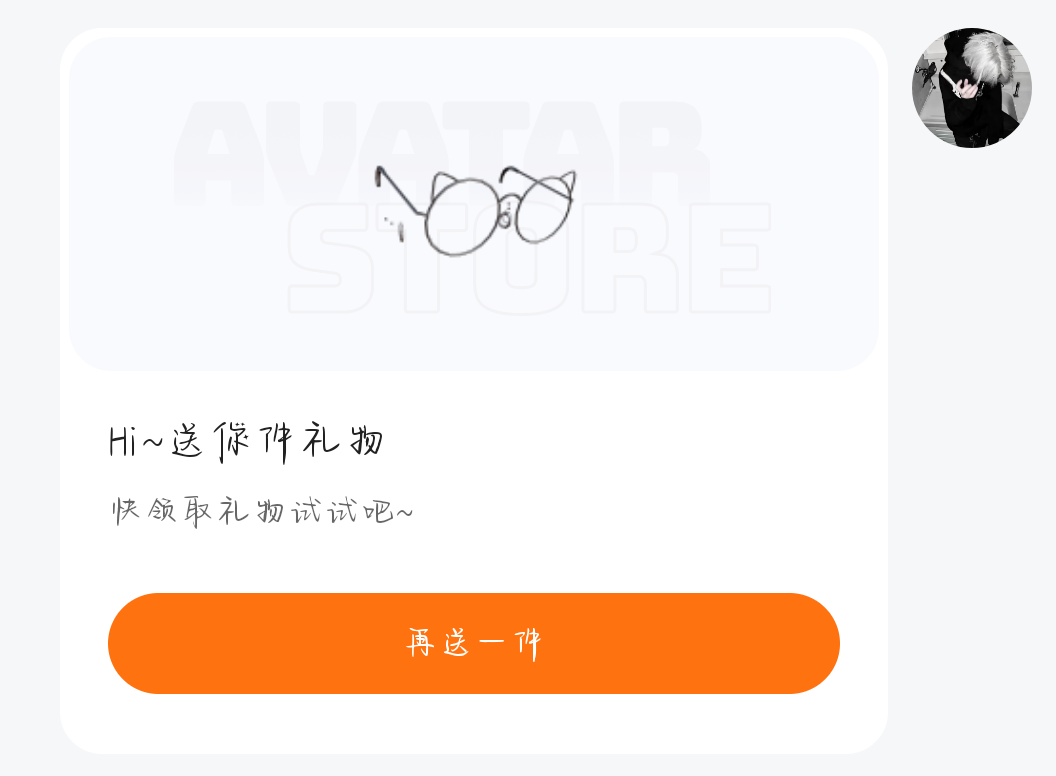Click the letter E in the STORE watermark

(x=731, y=258)
